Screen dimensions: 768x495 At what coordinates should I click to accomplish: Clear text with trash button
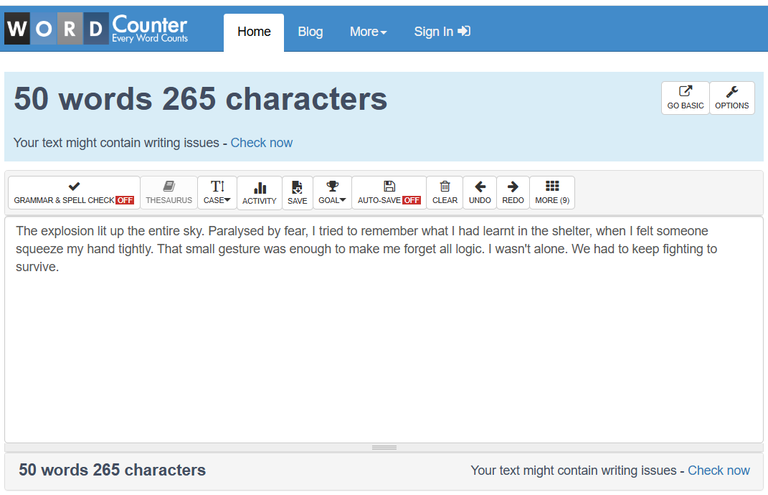[x=445, y=192]
